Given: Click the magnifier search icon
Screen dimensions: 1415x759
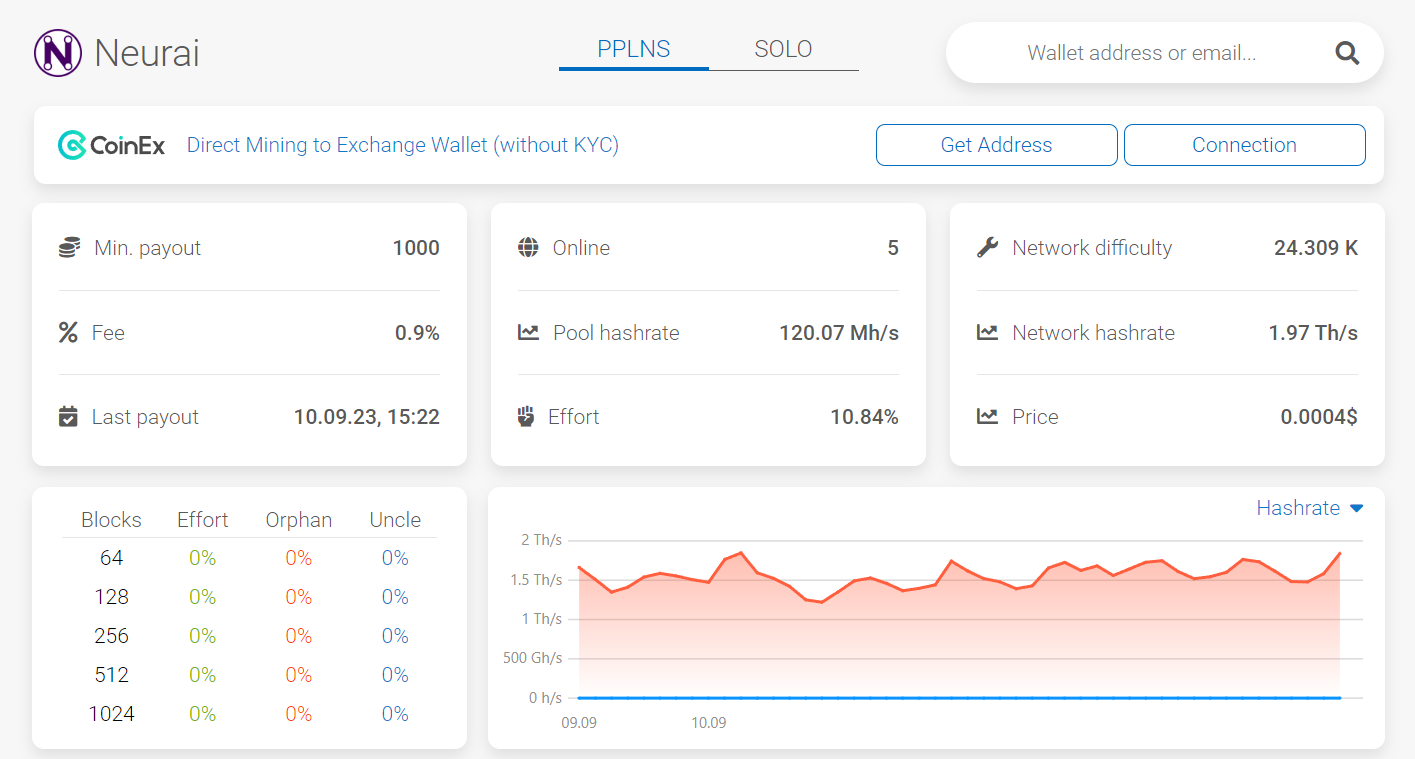Looking at the screenshot, I should coord(1346,52).
